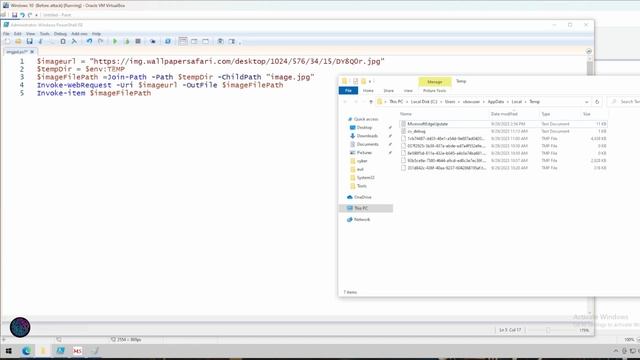Open Home tab in File Explorer ribbon

click(x=368, y=91)
